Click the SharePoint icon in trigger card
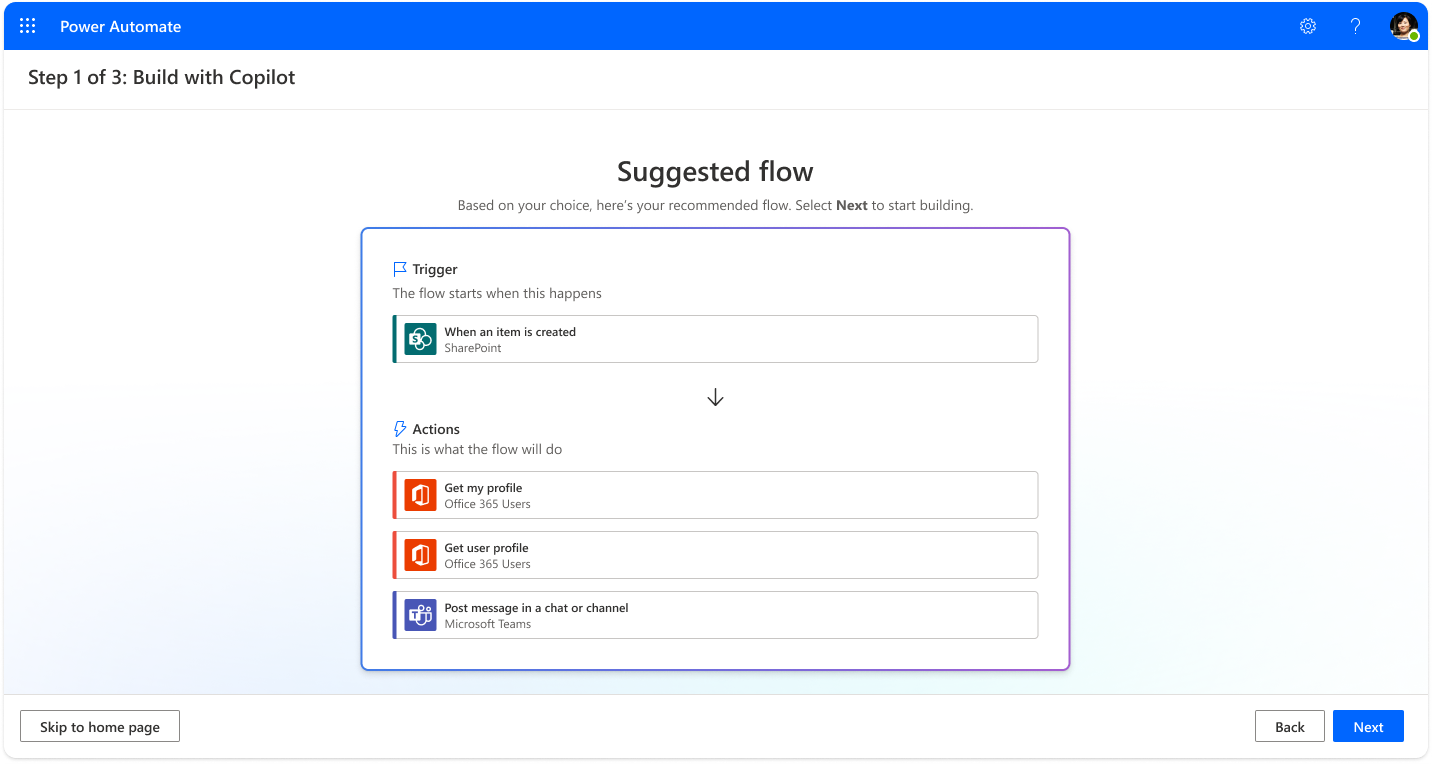1432x764 pixels. [x=421, y=340]
